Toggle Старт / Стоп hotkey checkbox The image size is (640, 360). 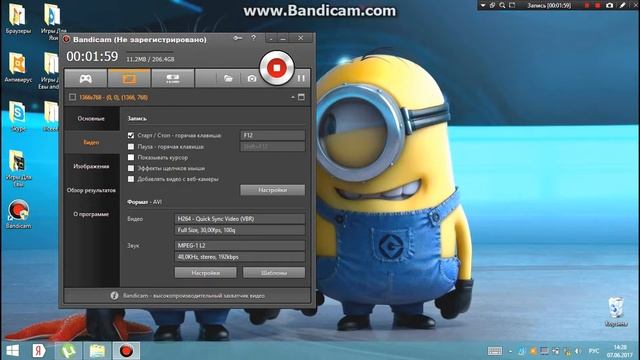[x=131, y=135]
